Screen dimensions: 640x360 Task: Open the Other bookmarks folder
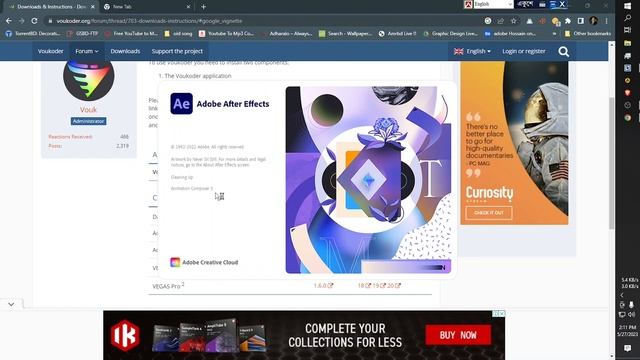pyautogui.click(x=588, y=33)
